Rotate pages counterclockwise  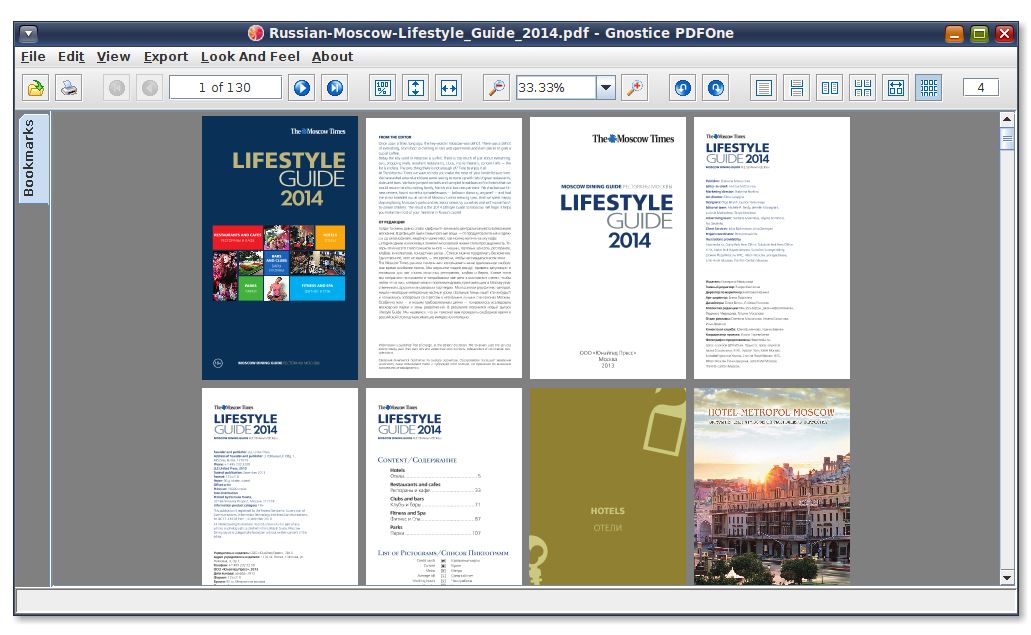(x=683, y=87)
